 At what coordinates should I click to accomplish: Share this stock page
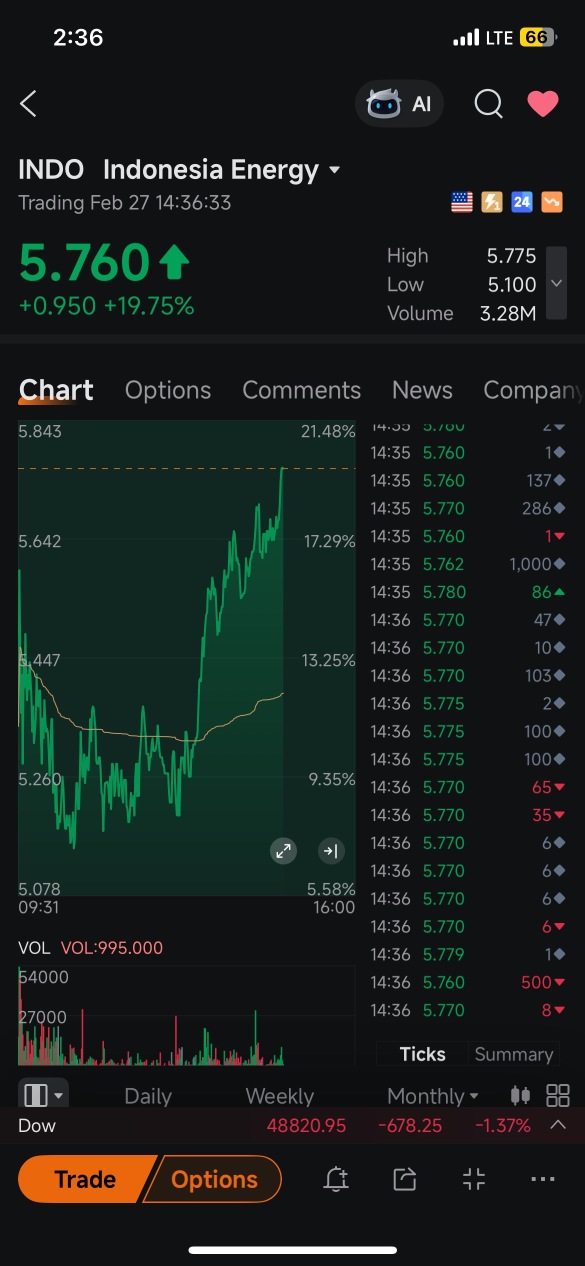[x=404, y=1180]
